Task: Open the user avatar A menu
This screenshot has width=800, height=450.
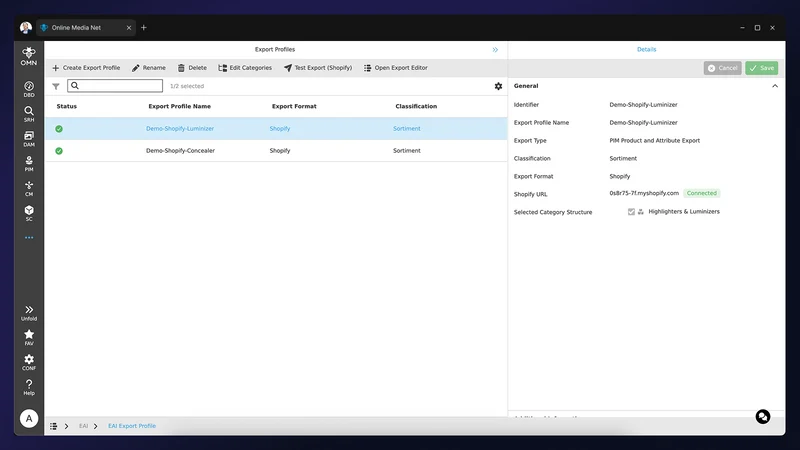Action: [29, 419]
